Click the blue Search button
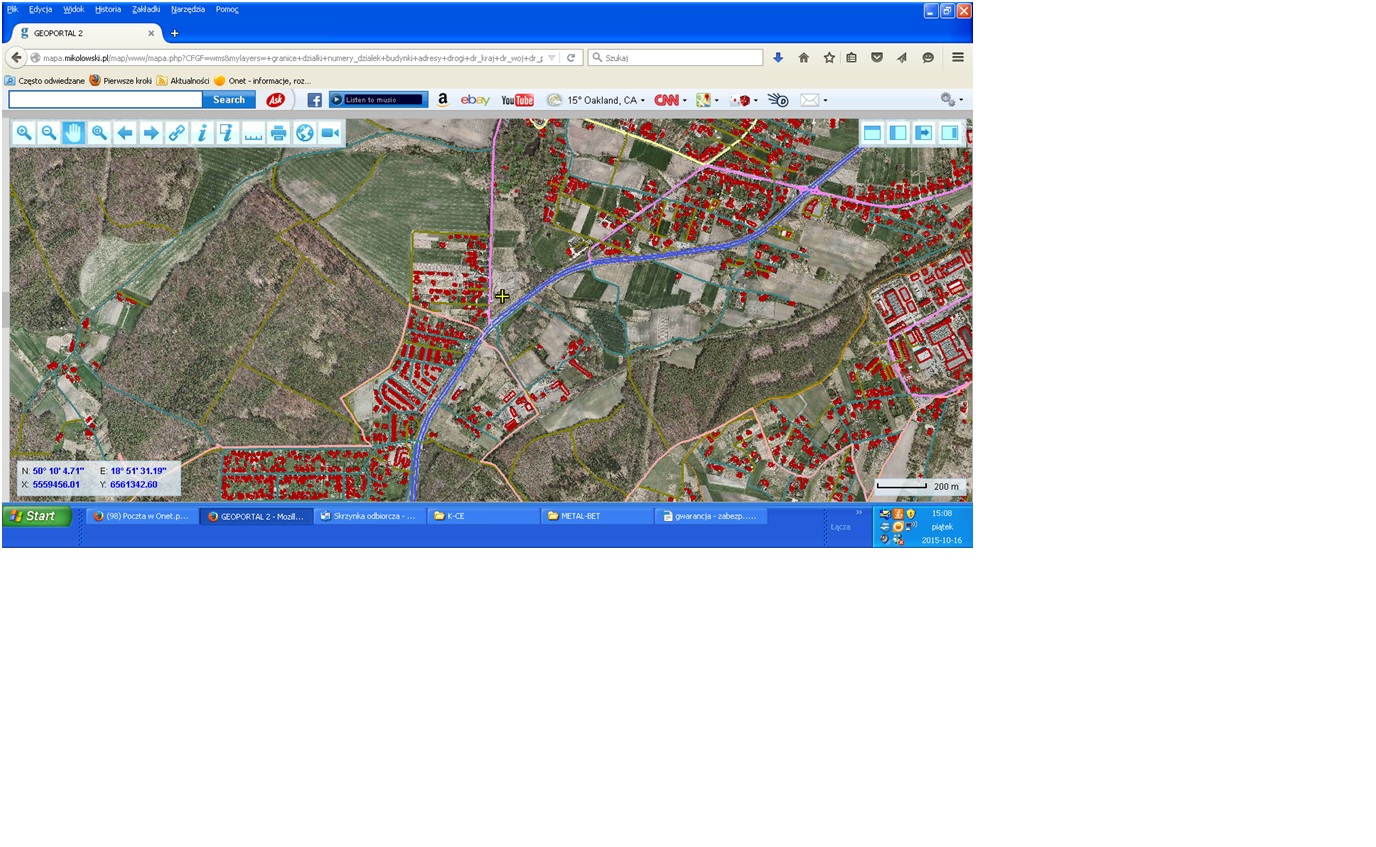This screenshot has height=847, width=1376. tap(229, 100)
